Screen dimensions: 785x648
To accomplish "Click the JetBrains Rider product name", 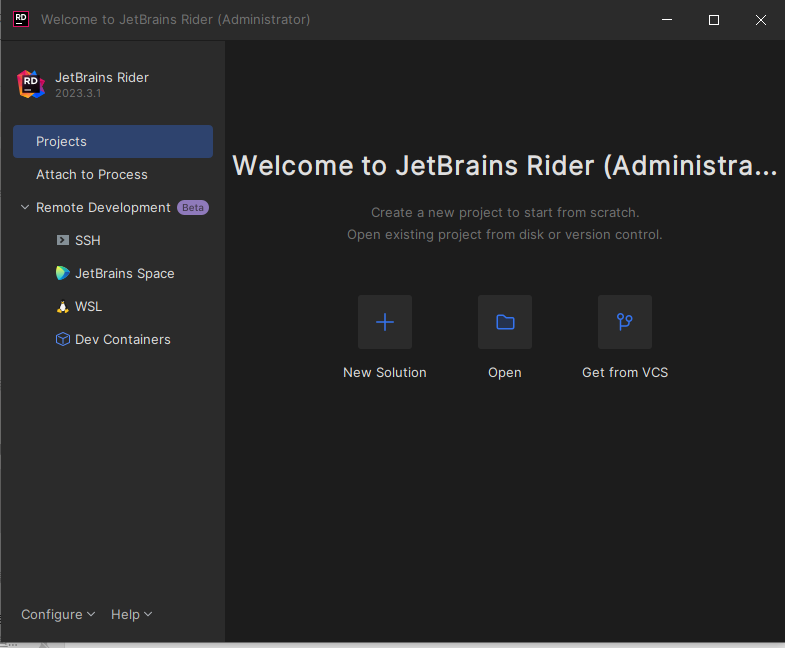I will pyautogui.click(x=102, y=78).
